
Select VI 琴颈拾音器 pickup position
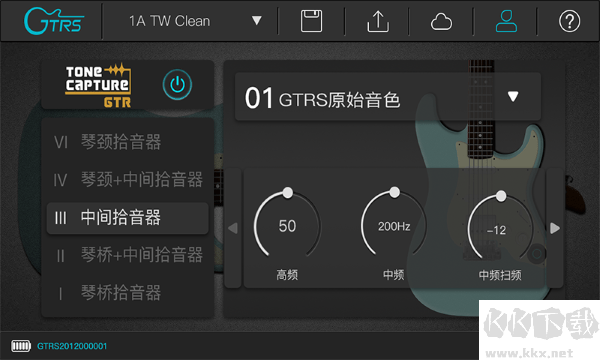127,142
